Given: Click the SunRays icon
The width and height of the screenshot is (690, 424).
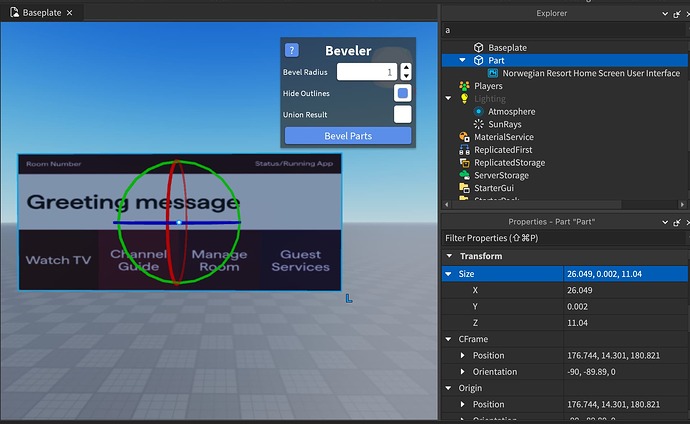Looking at the screenshot, I should click(478, 124).
